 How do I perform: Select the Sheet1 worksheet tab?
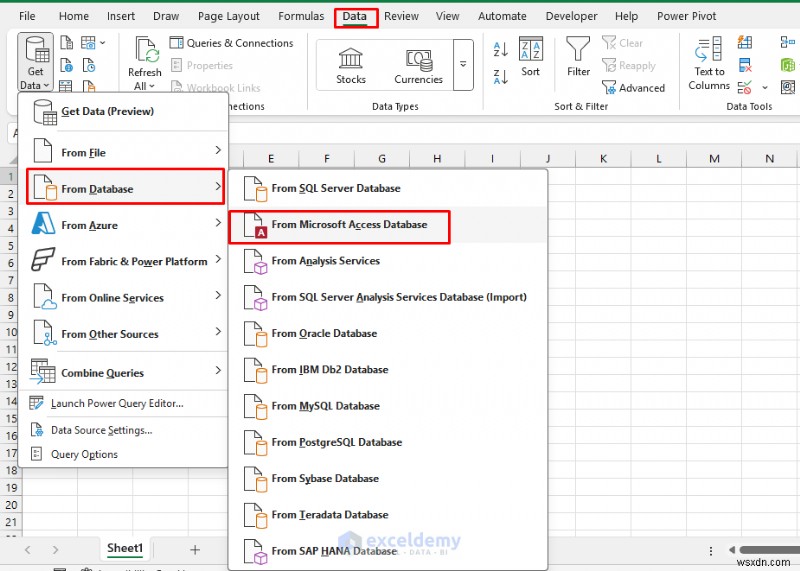(125, 549)
